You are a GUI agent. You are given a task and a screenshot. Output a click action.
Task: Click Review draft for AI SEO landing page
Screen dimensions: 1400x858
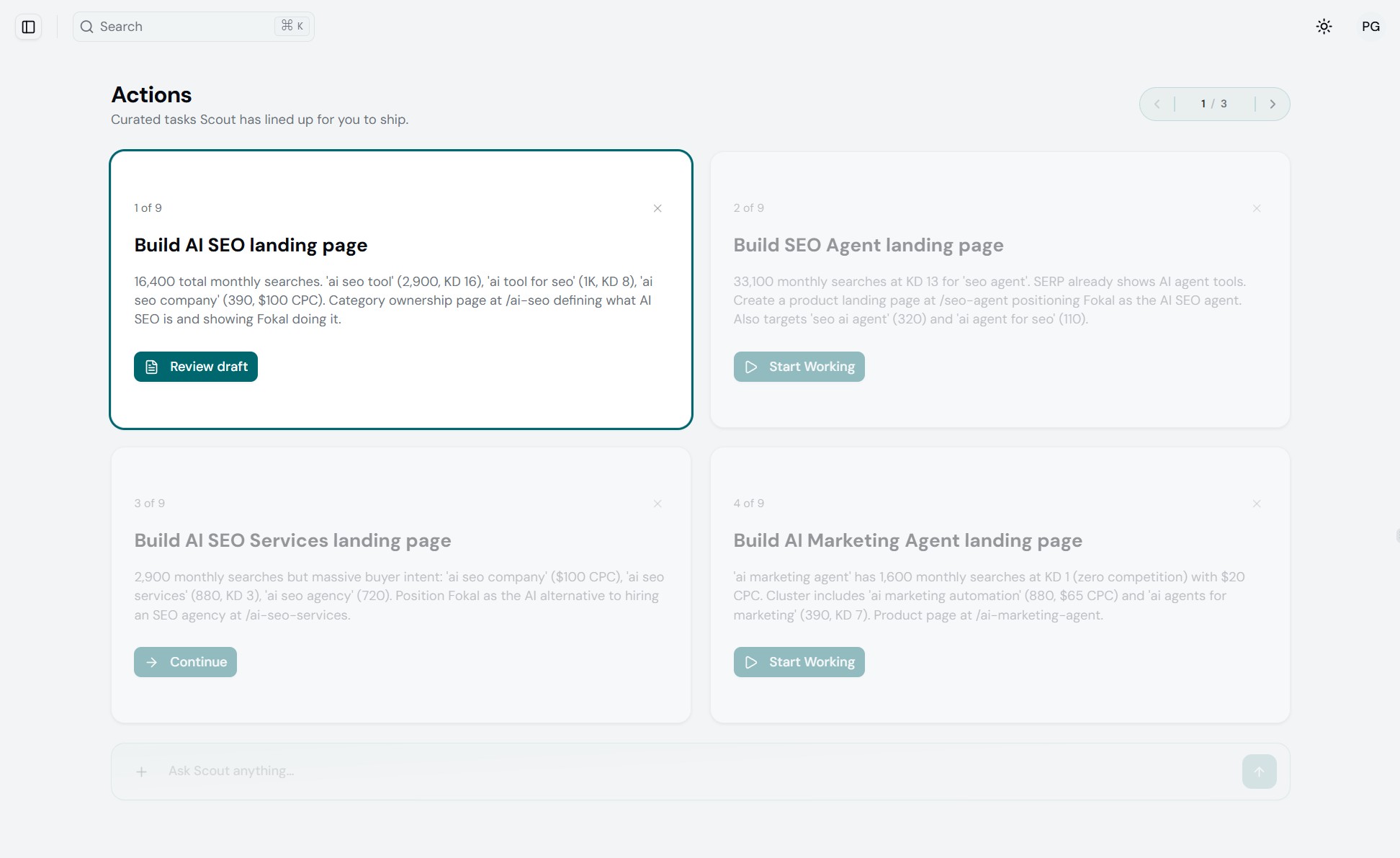click(x=195, y=367)
